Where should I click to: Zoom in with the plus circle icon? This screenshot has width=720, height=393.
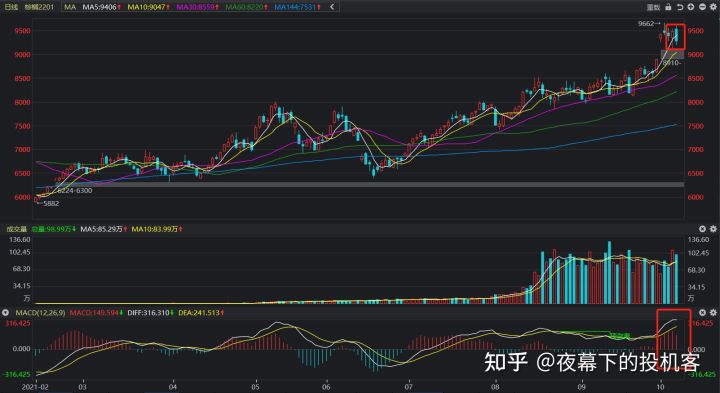691,7
